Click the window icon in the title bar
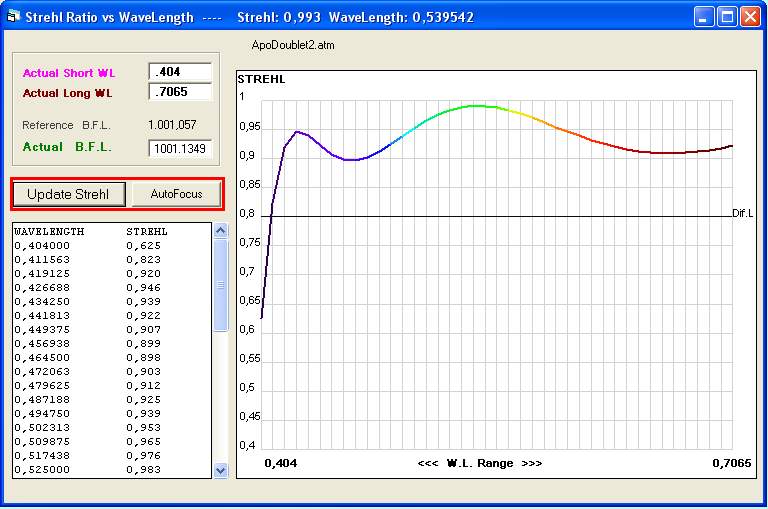The width and height of the screenshot is (768, 509). pyautogui.click(x=13, y=17)
